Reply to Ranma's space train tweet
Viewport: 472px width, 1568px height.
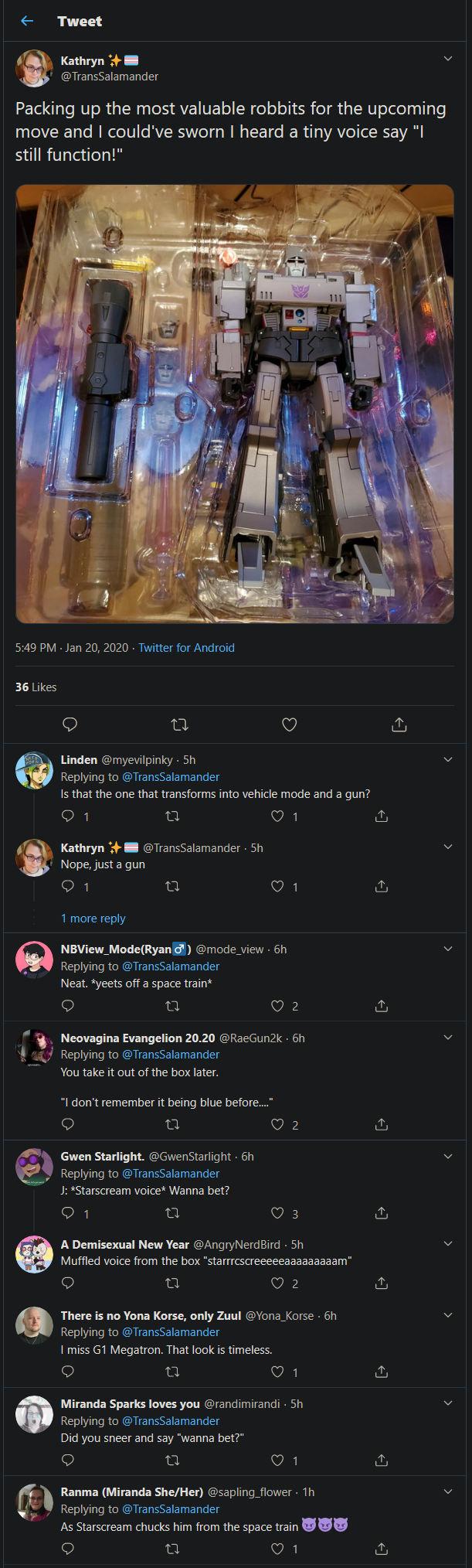68,1548
